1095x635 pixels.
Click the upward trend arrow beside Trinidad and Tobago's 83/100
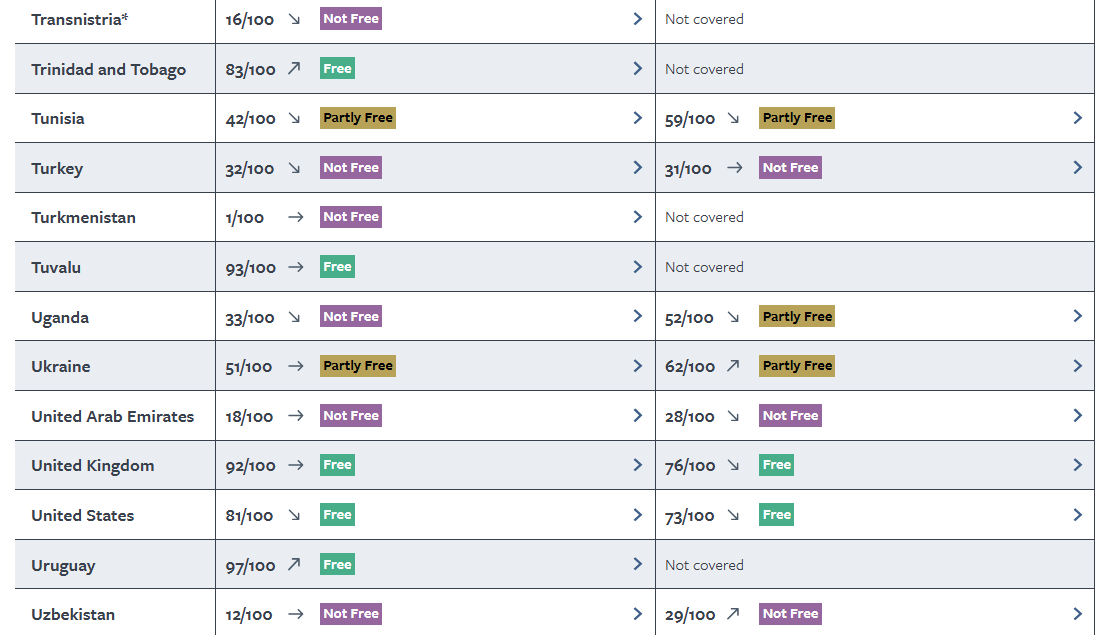[294, 69]
